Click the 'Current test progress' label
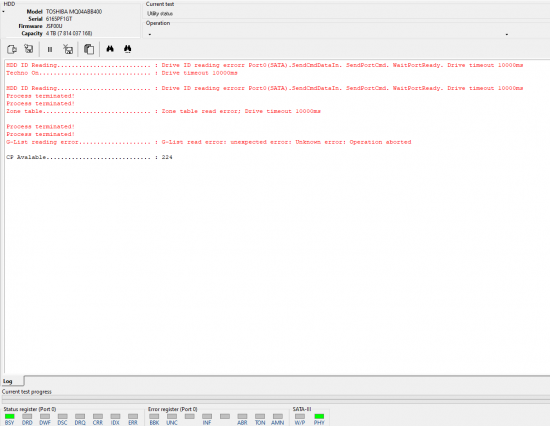Screen dimensions: 550x426 click(x=27, y=392)
